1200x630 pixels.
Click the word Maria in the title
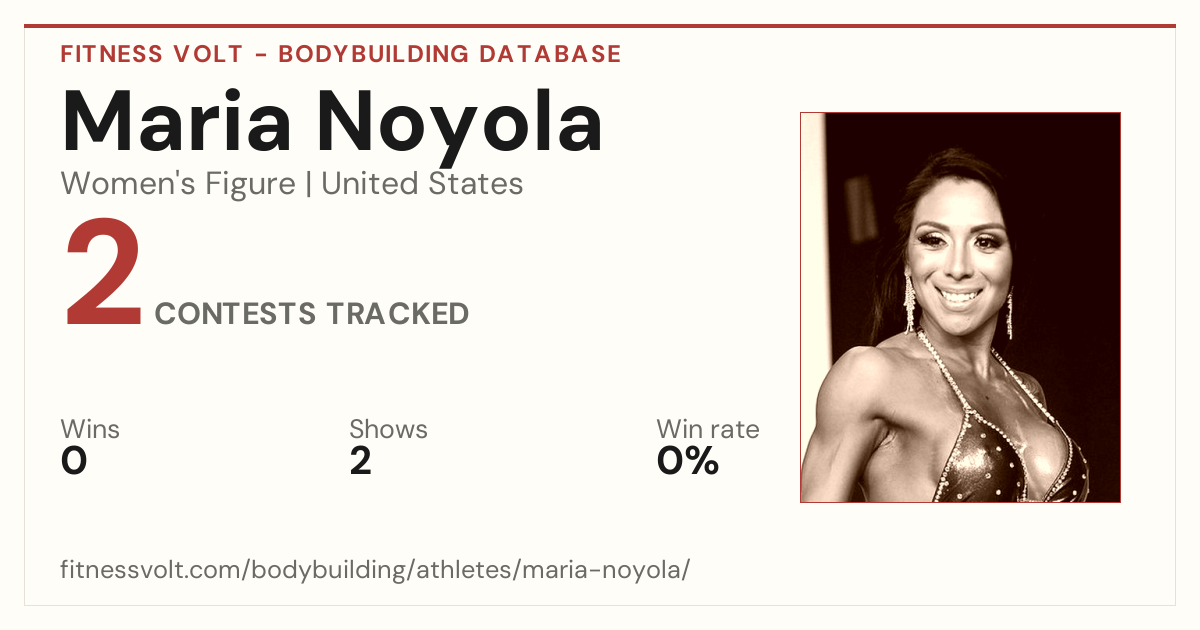tap(177, 121)
